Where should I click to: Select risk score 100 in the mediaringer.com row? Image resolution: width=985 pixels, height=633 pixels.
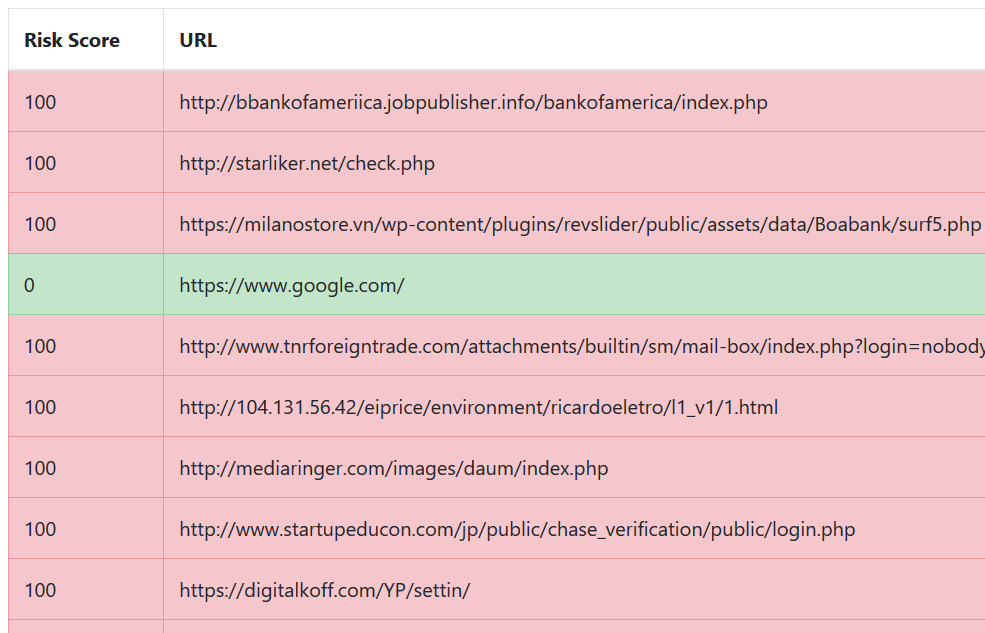coord(85,467)
